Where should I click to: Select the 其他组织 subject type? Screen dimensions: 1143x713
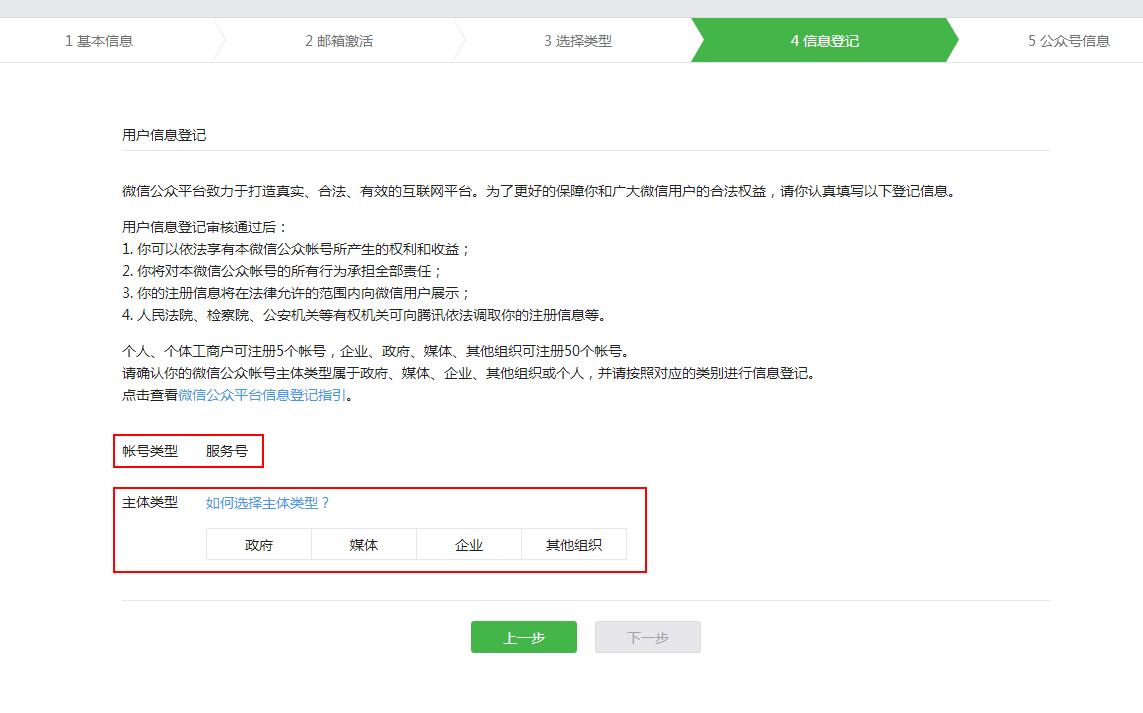[x=574, y=544]
